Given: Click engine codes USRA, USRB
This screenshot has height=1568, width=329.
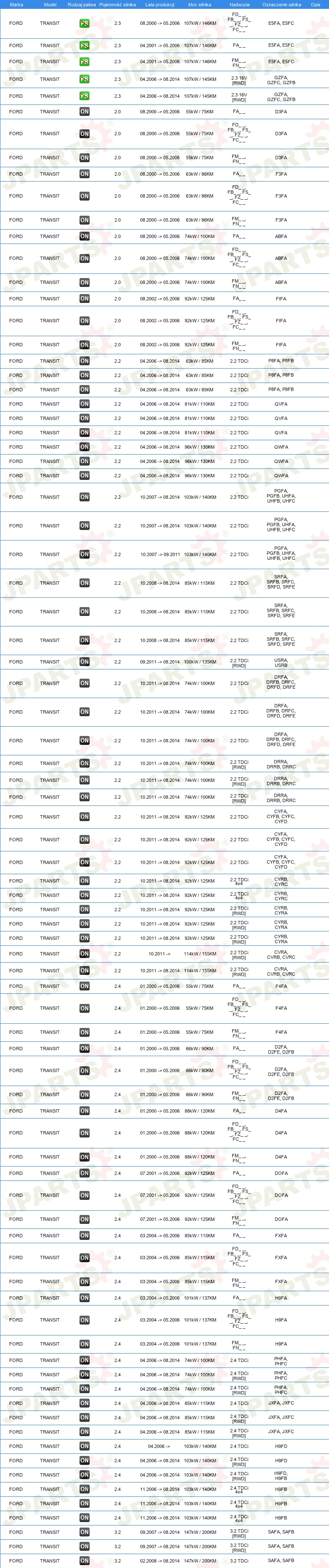Looking at the screenshot, I should pos(281,662).
